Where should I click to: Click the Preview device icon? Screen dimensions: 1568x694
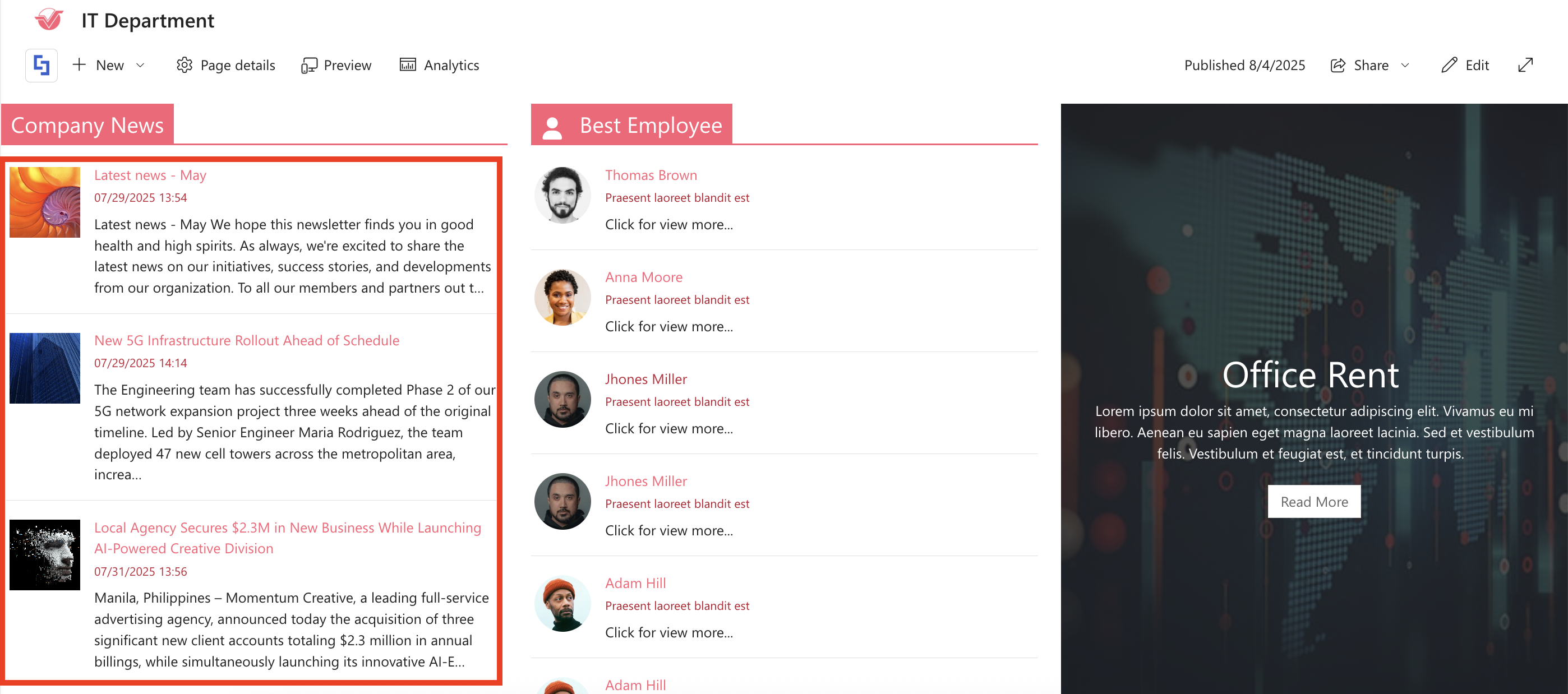point(308,65)
